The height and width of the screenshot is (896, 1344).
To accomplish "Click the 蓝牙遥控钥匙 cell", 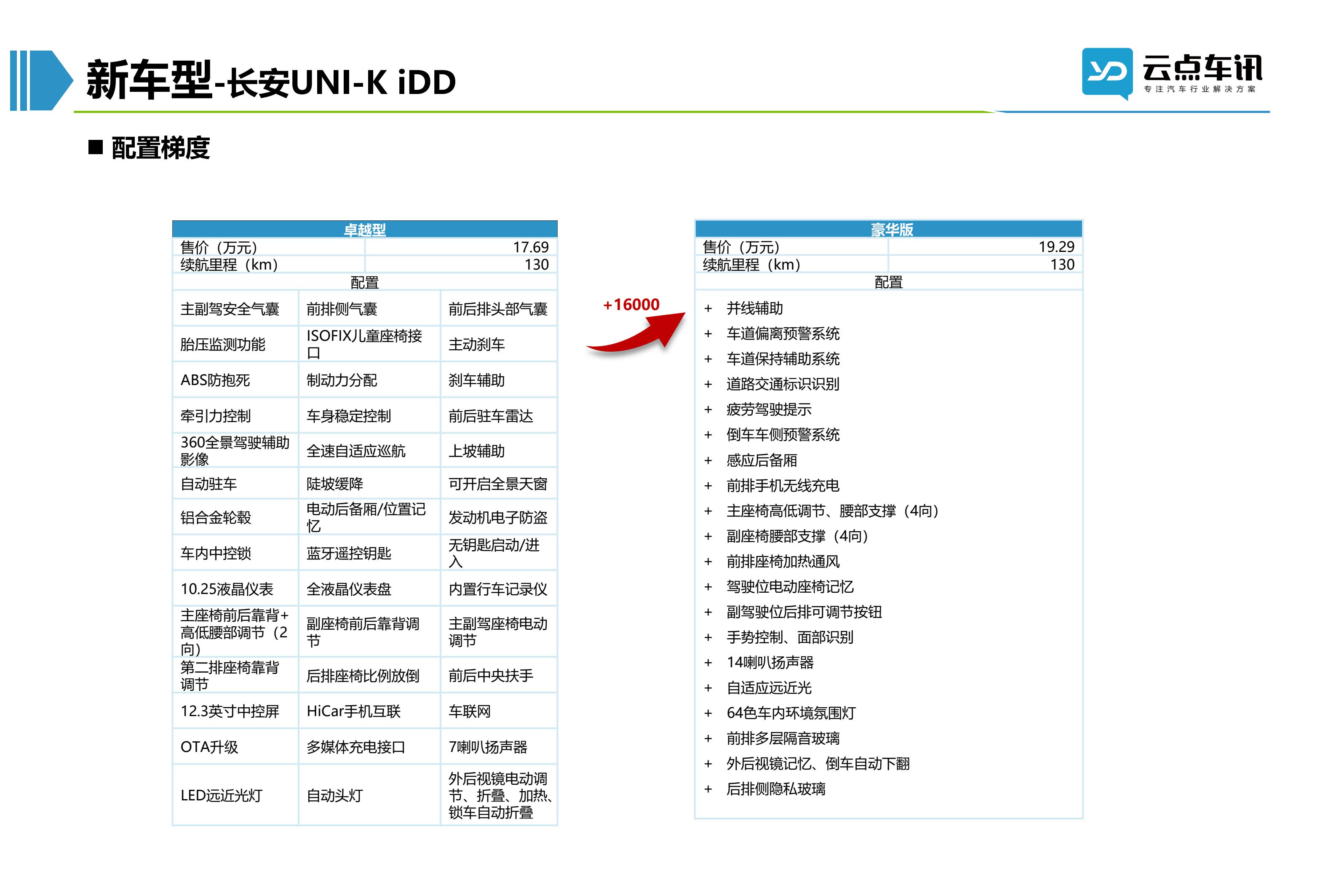I will pos(369,553).
